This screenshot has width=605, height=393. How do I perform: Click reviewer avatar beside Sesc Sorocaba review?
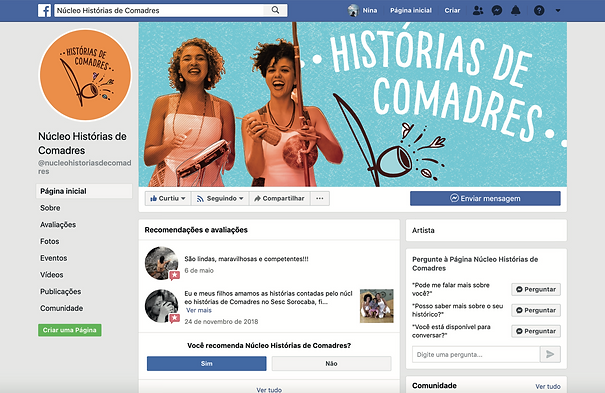(x=162, y=306)
